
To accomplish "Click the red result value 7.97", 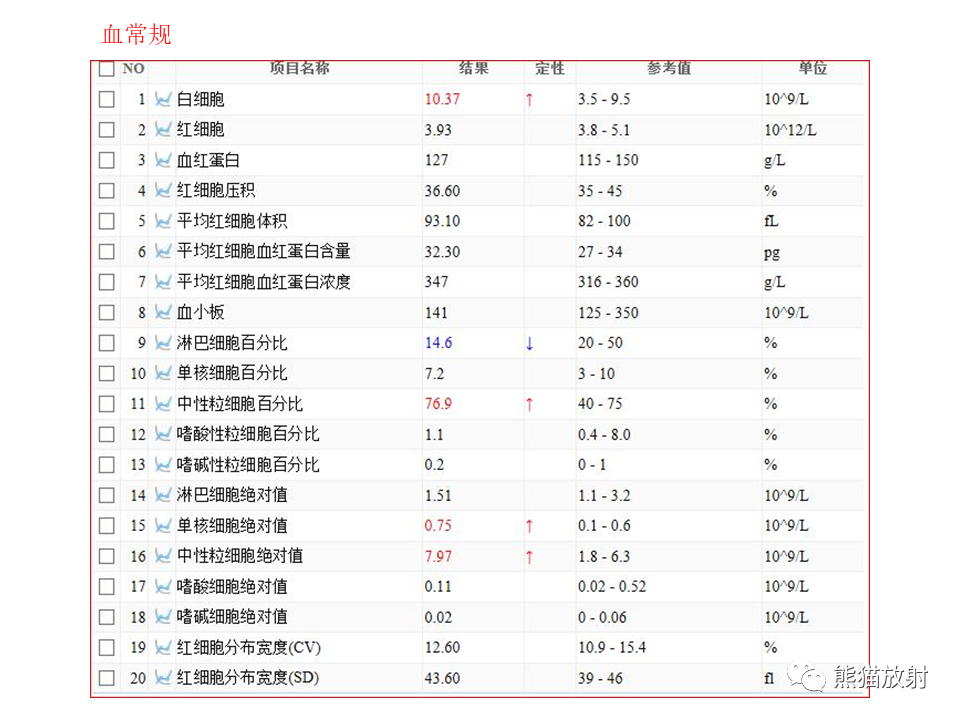I will [438, 556].
